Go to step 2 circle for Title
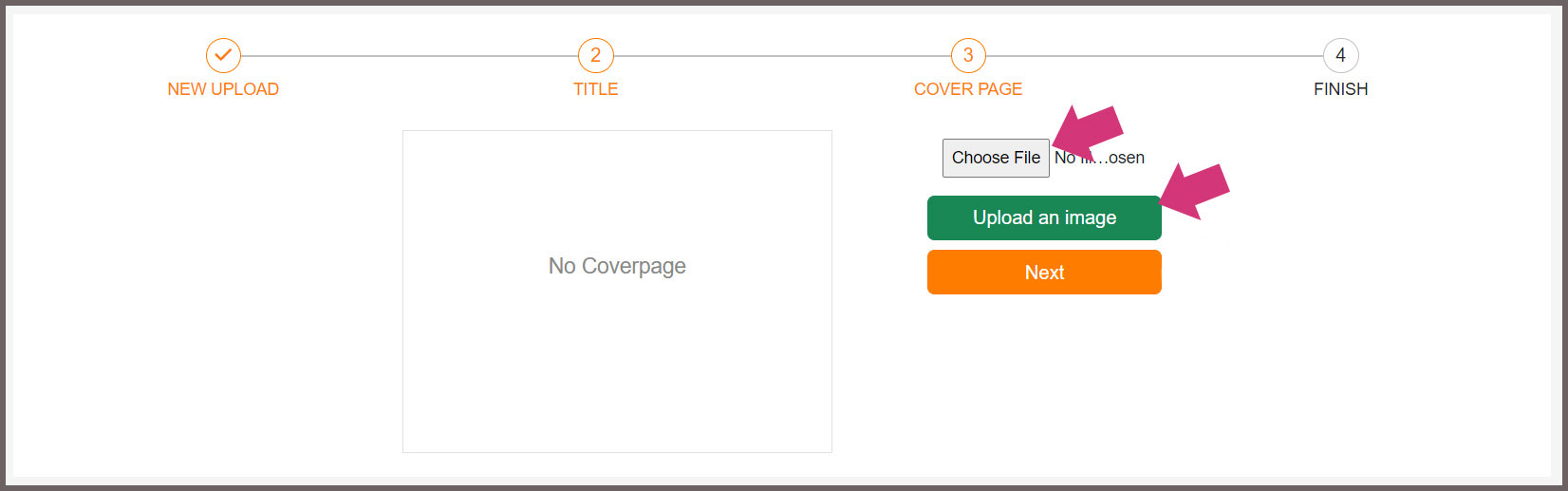 point(595,55)
